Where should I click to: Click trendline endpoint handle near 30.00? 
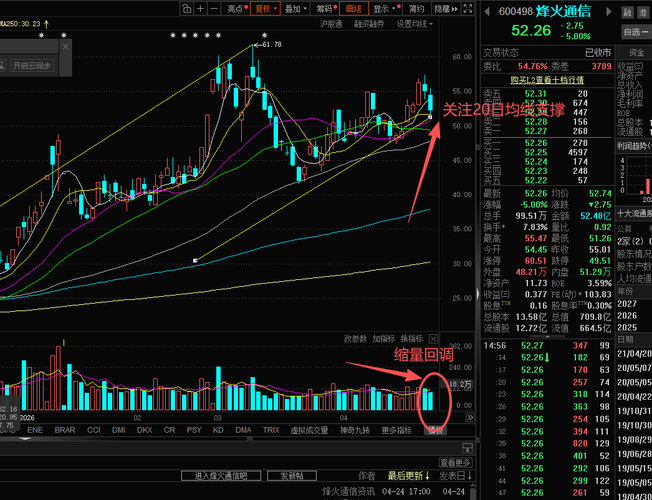click(195, 260)
